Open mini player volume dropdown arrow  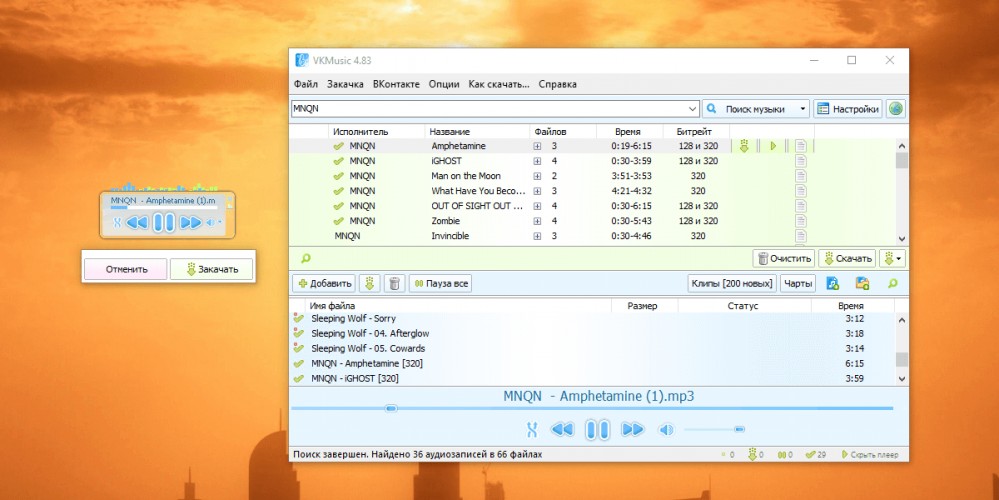[x=220, y=222]
